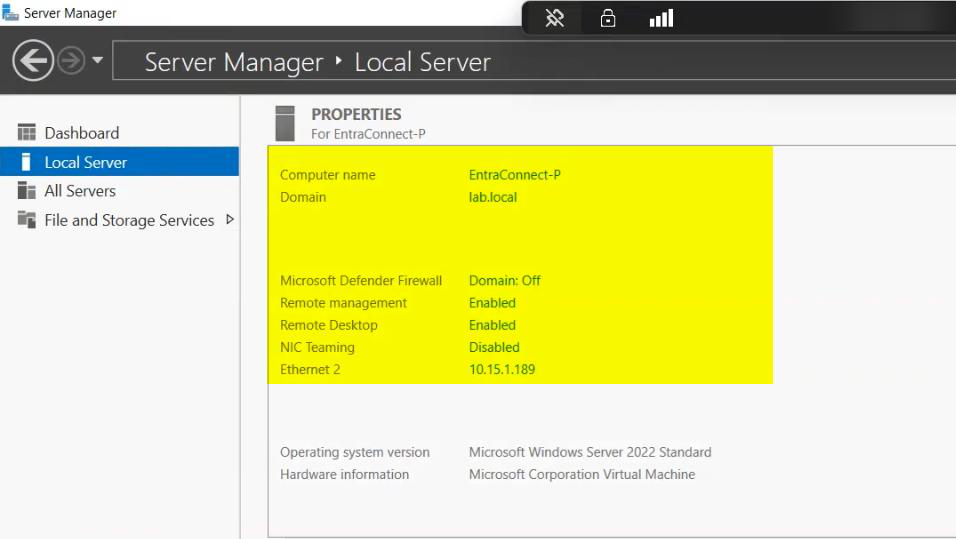
Task: Open the navigation history dropdown arrow
Action: click(98, 60)
